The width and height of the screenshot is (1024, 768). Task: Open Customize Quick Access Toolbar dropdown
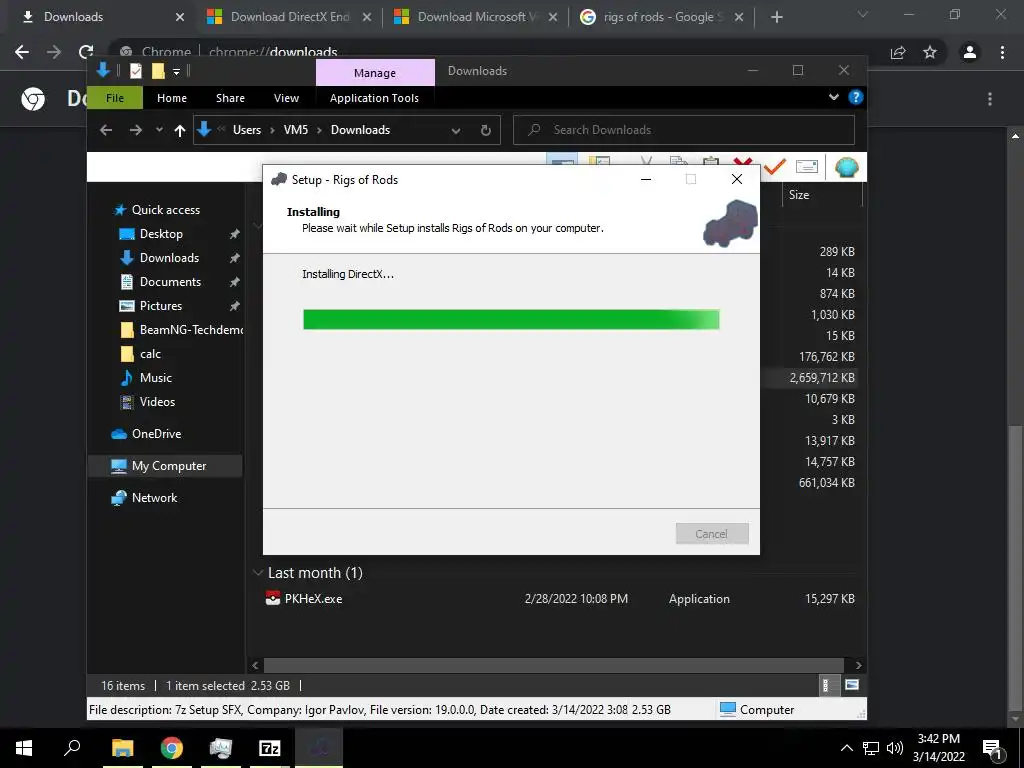coord(176,71)
